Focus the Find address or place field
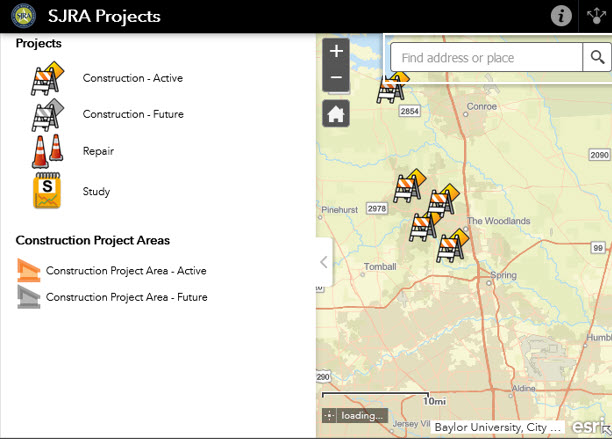Viewport: 612px width, 439px height. point(486,57)
